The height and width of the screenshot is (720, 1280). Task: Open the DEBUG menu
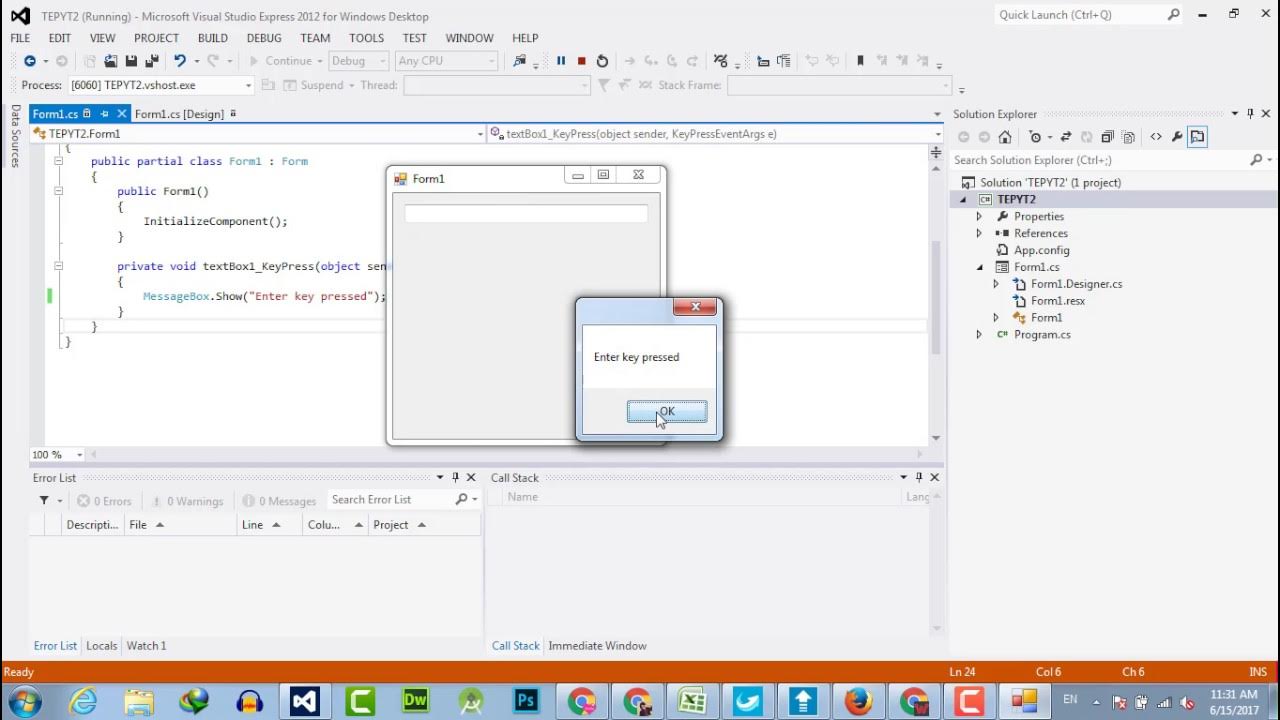pos(264,38)
